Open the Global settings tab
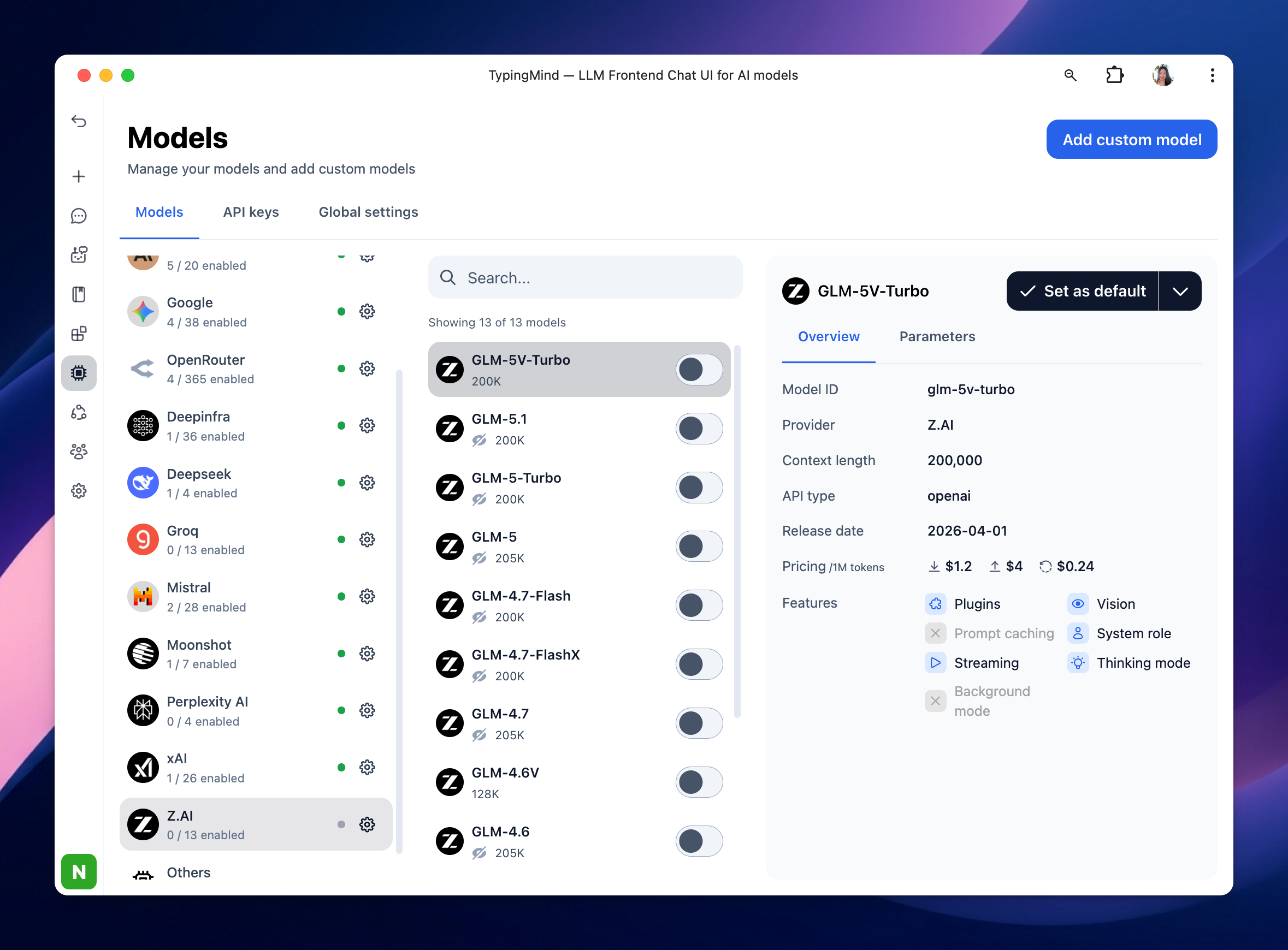The height and width of the screenshot is (950, 1288). pos(368,212)
